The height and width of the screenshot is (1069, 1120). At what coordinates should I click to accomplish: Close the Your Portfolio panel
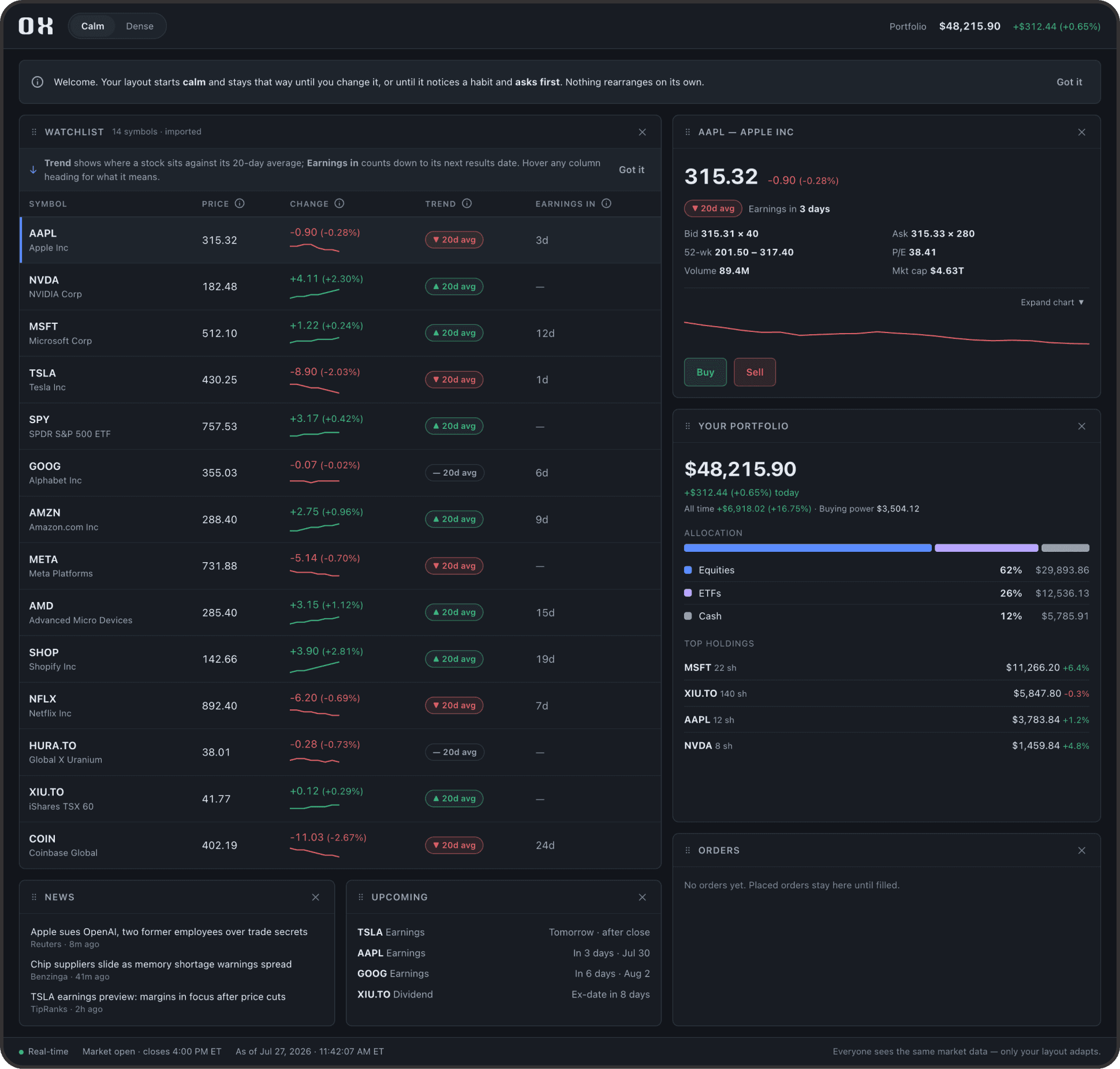1081,426
